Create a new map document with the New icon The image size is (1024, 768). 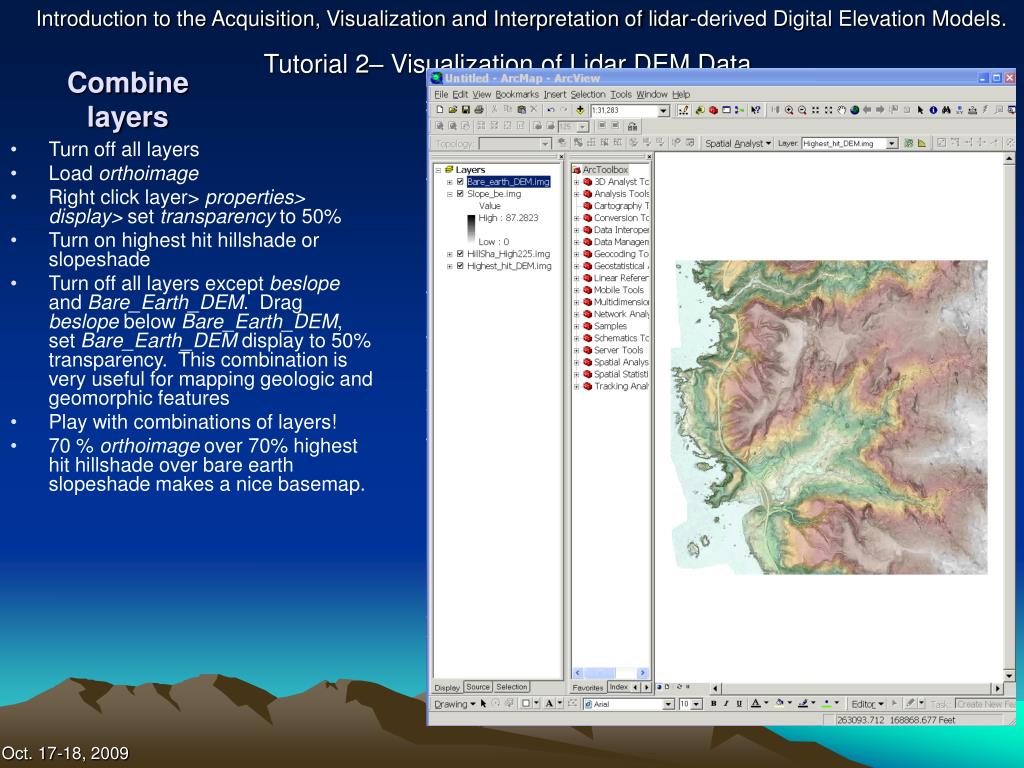click(x=440, y=110)
